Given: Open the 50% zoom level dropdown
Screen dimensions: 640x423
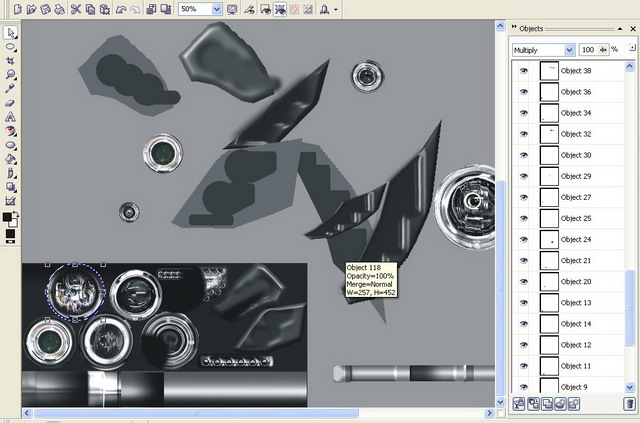Looking at the screenshot, I should (x=218, y=9).
